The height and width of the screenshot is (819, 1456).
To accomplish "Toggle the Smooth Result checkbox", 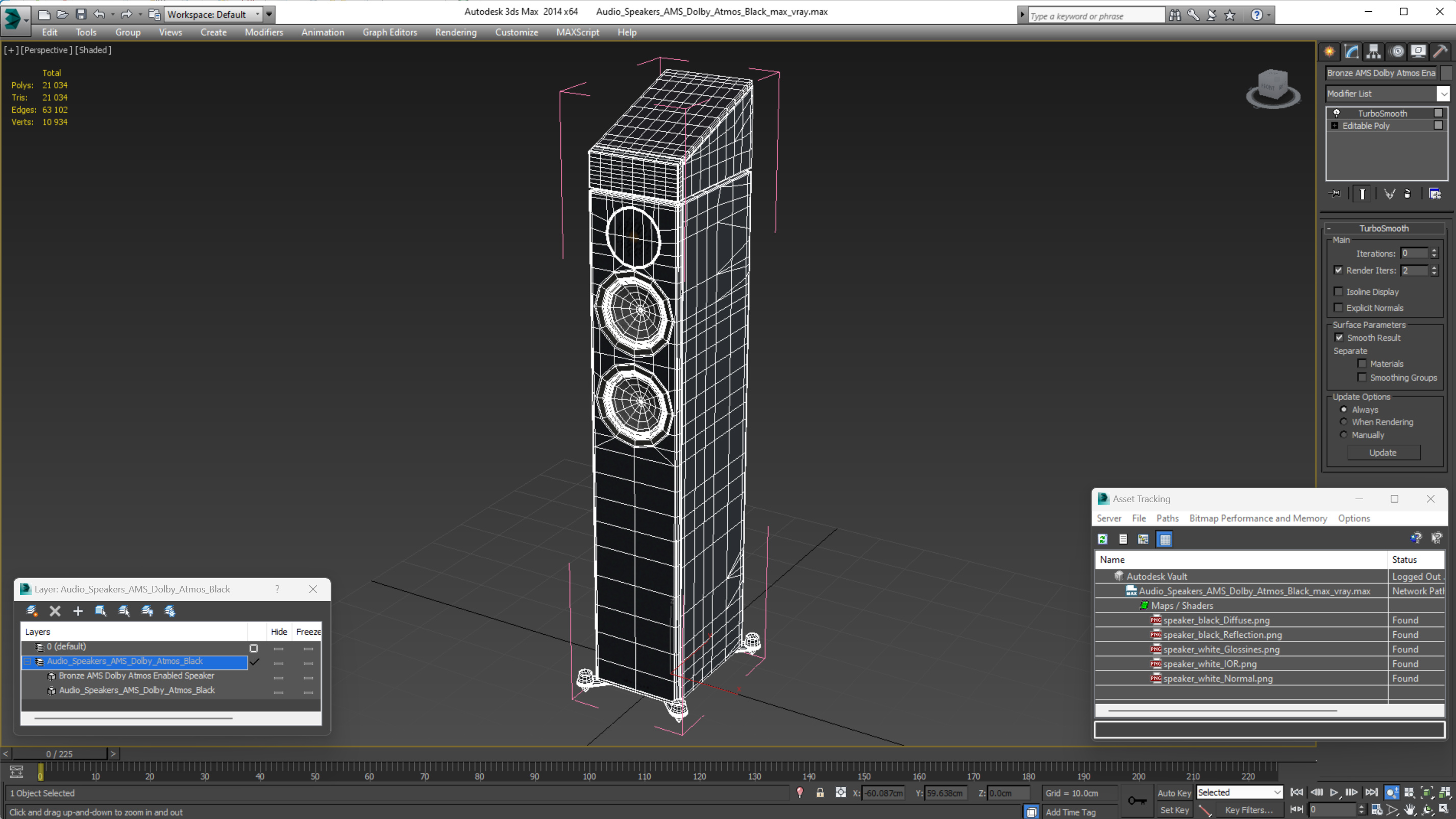I will [x=1339, y=337].
